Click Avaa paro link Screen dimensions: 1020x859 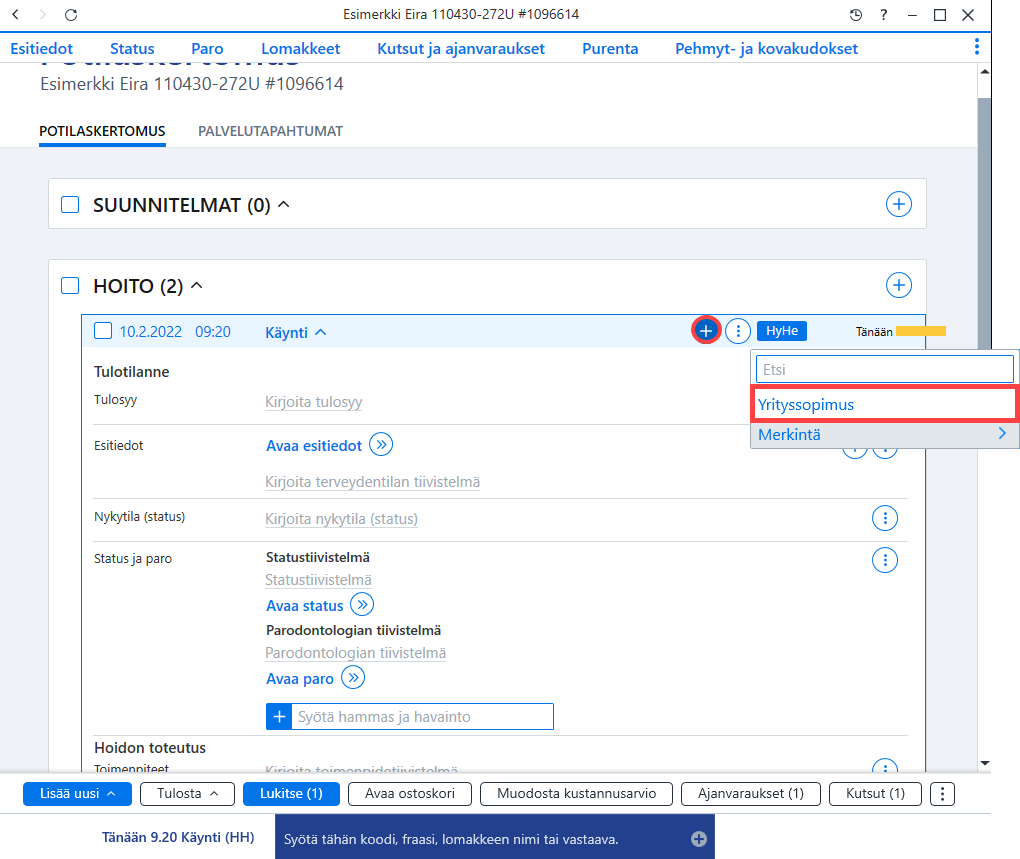(300, 678)
